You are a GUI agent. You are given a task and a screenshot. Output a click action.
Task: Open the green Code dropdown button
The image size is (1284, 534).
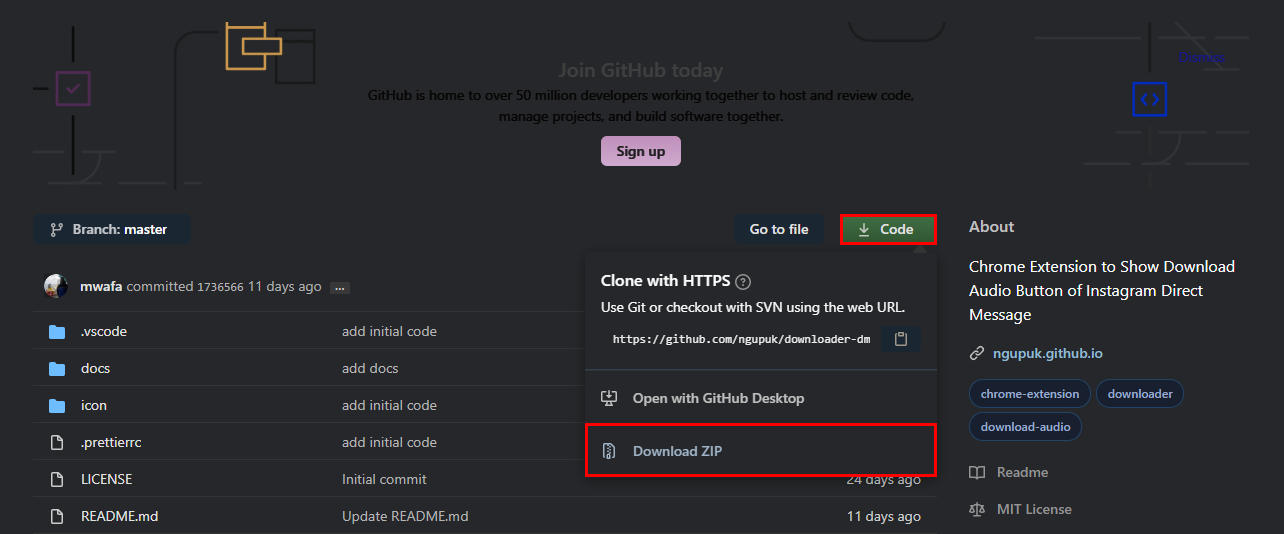click(x=888, y=229)
